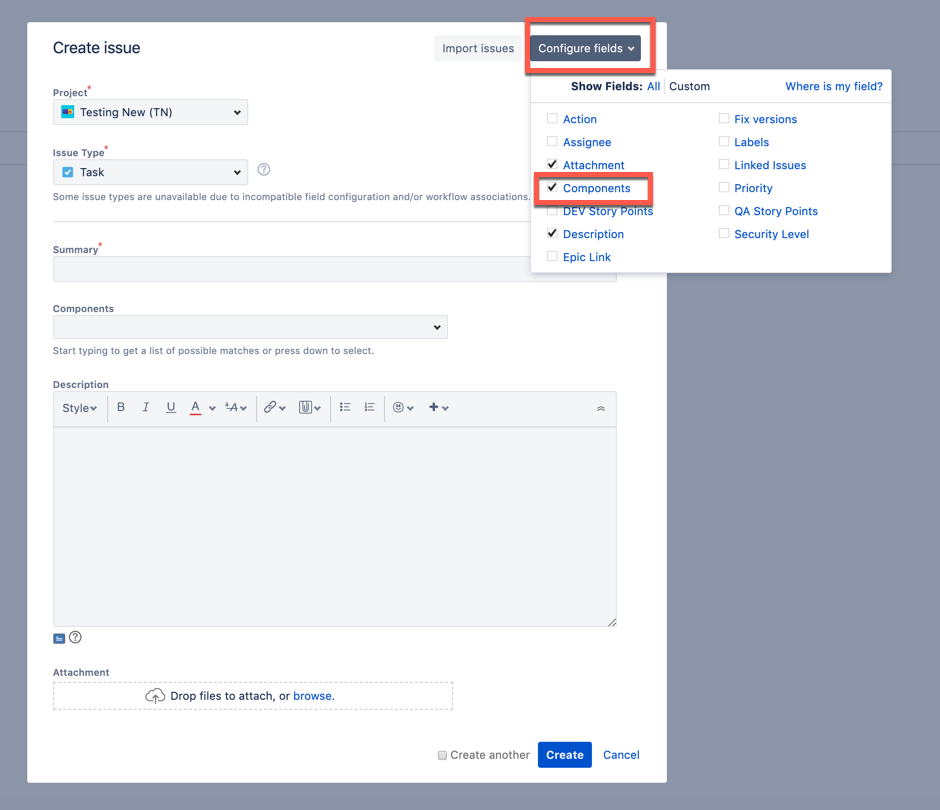Open the Where is my field? link

[x=834, y=86]
